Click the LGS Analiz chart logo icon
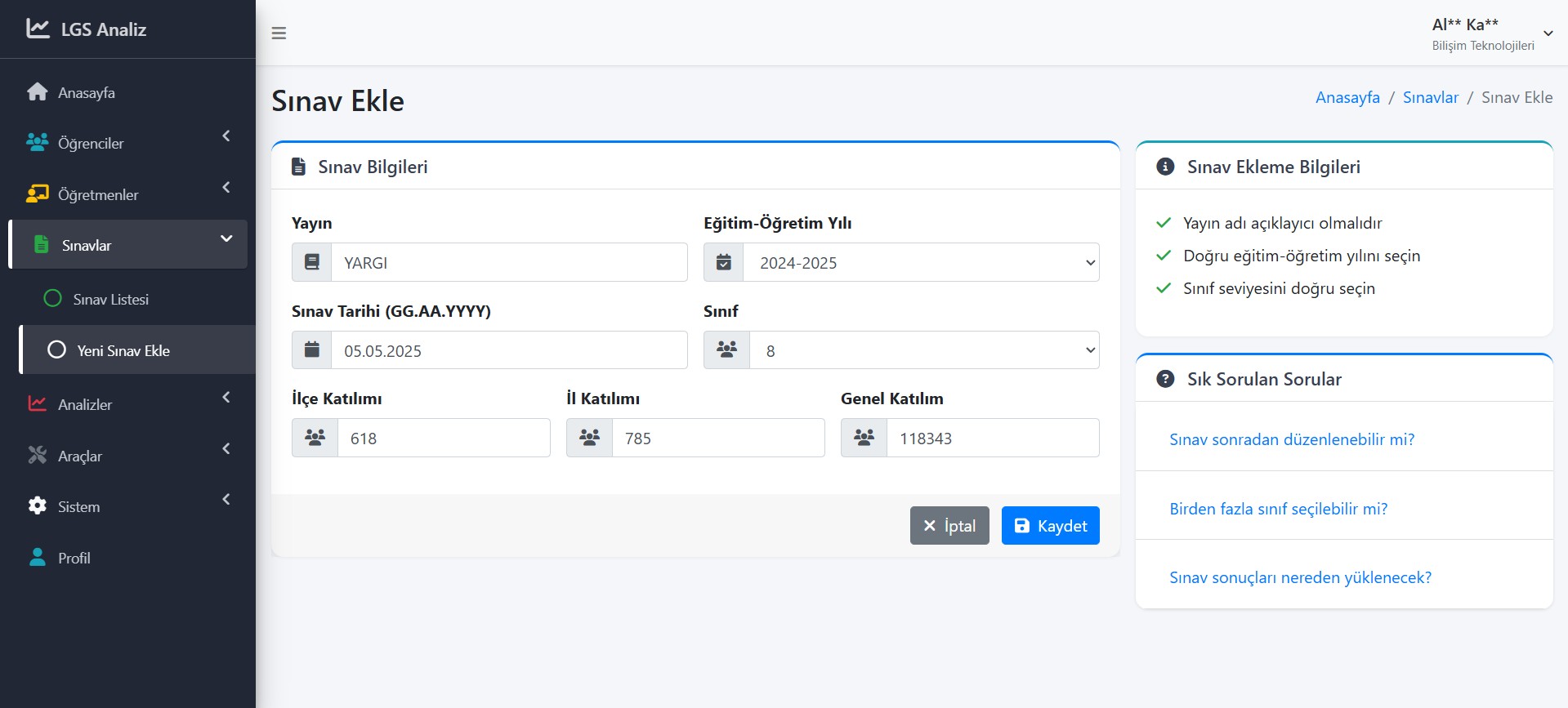The image size is (1568, 708). (38, 29)
